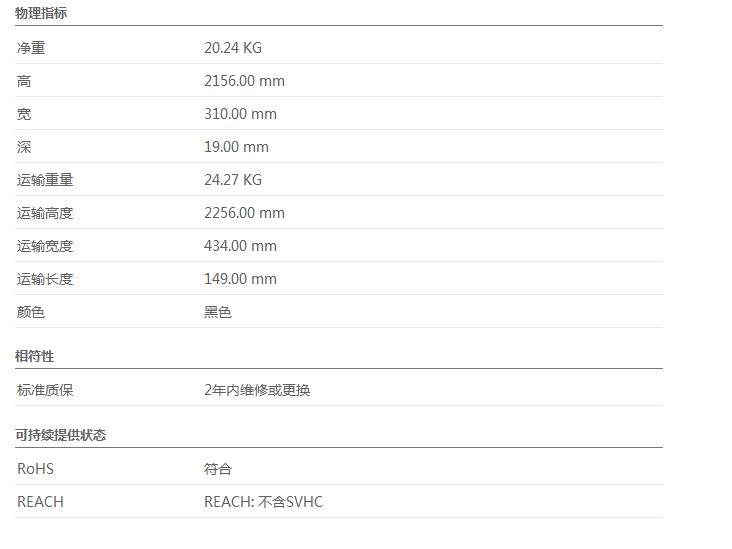Select the 运输重量 row label

(x=45, y=180)
